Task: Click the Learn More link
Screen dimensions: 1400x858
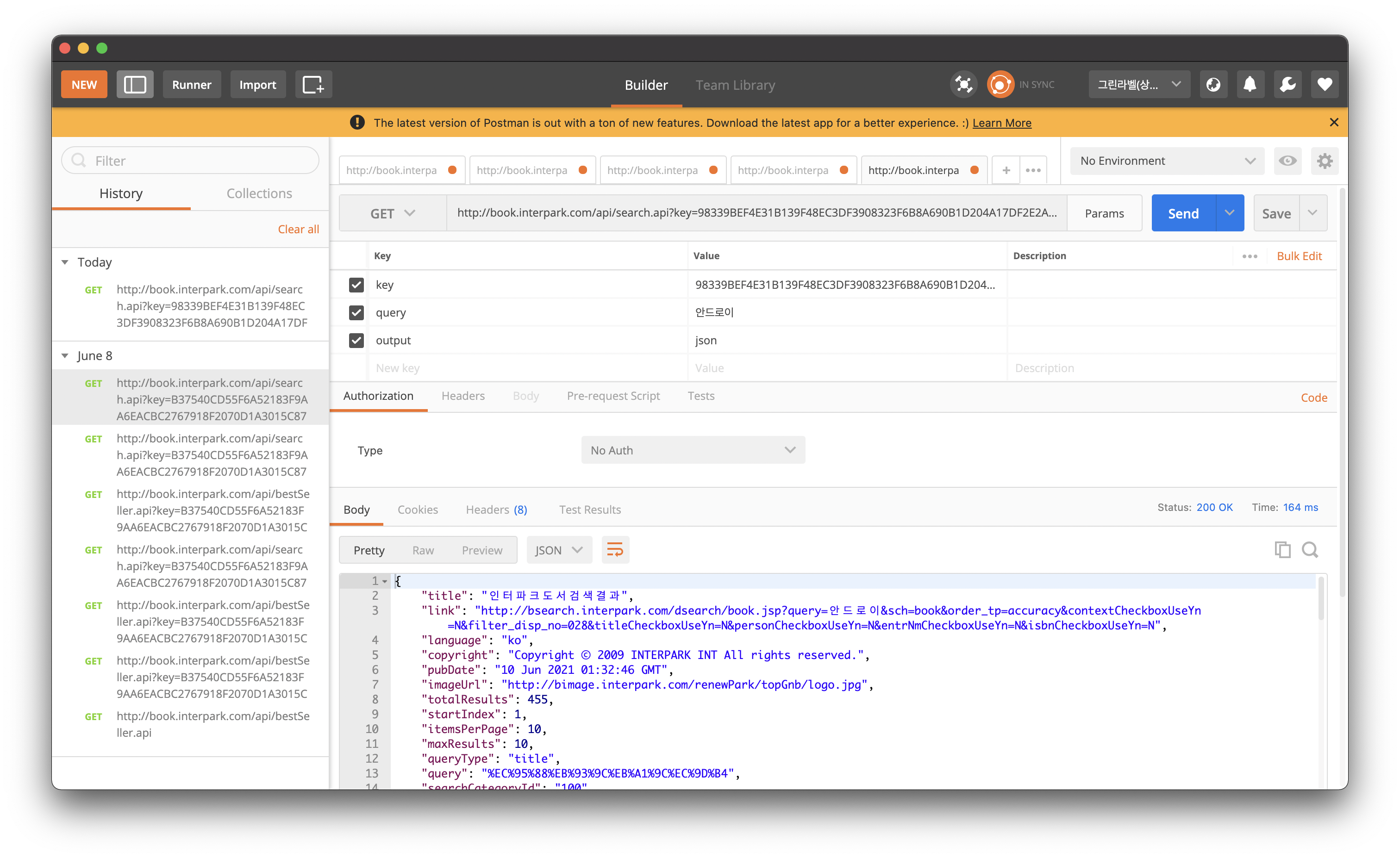Action: point(1002,123)
